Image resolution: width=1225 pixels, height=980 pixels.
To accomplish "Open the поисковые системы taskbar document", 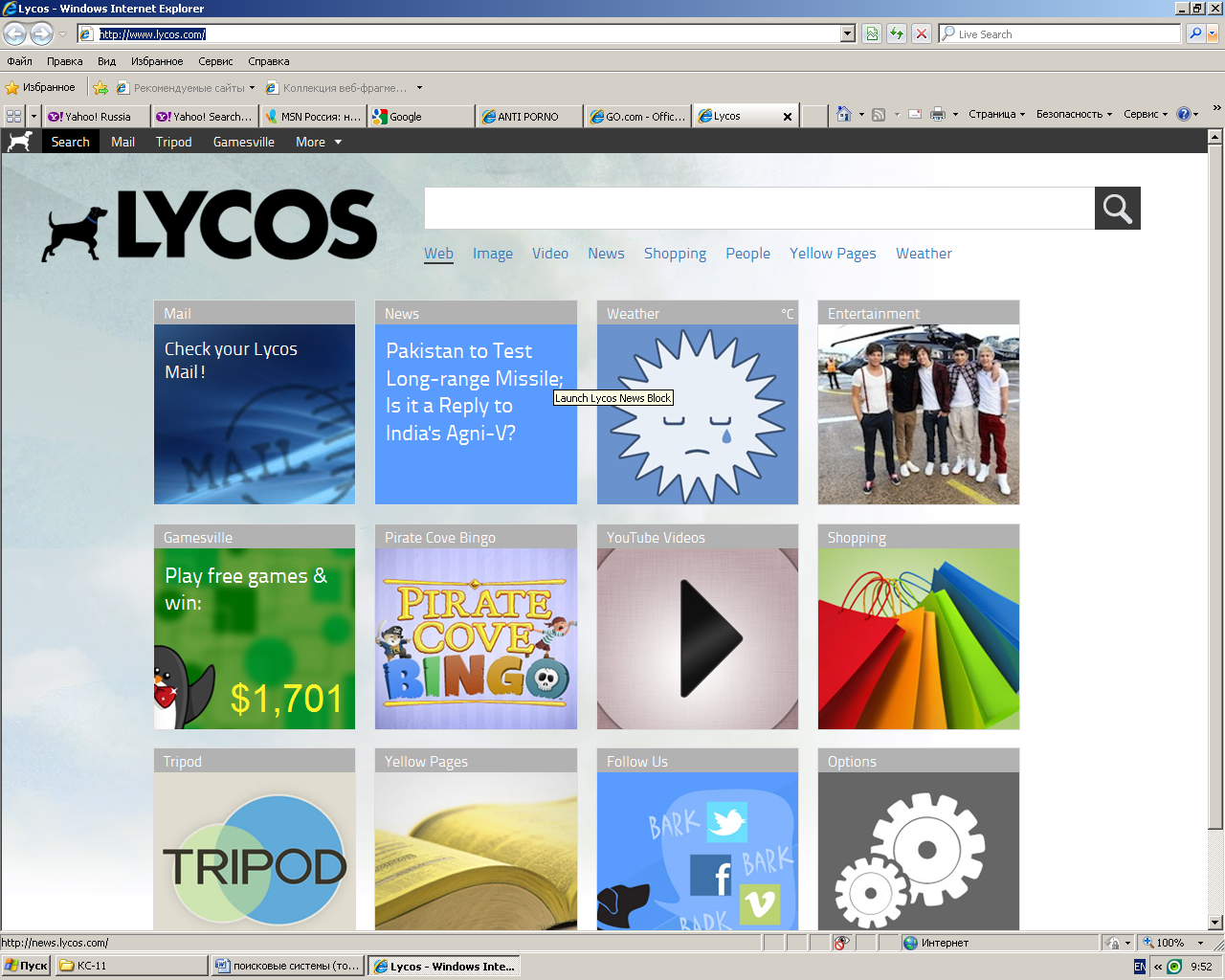I will 288,966.
